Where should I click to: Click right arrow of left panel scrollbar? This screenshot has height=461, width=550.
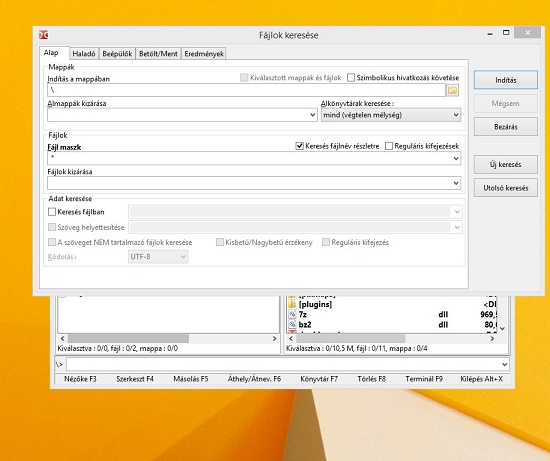[274, 339]
